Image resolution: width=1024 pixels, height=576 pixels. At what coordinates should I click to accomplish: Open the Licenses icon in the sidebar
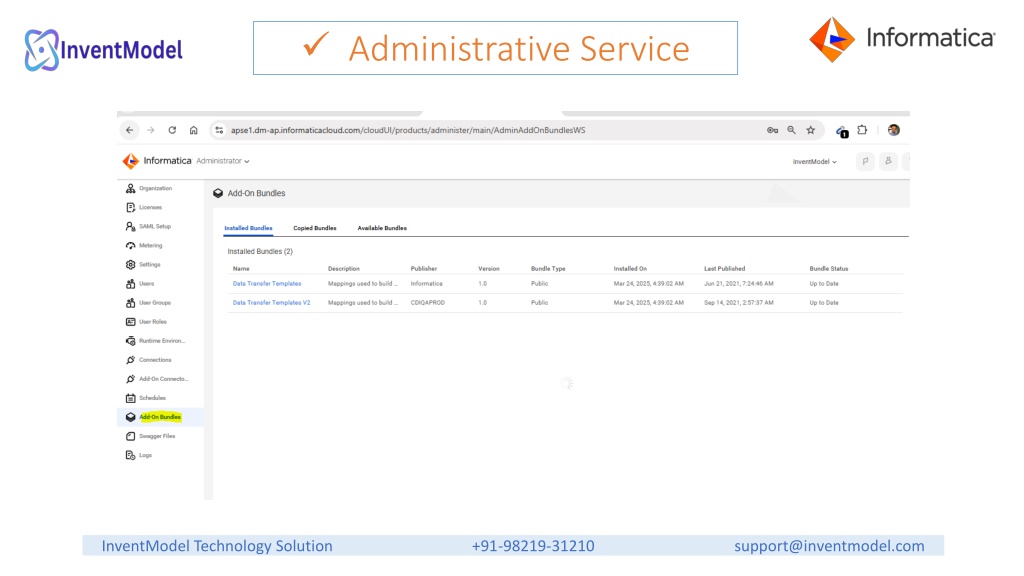[131, 207]
